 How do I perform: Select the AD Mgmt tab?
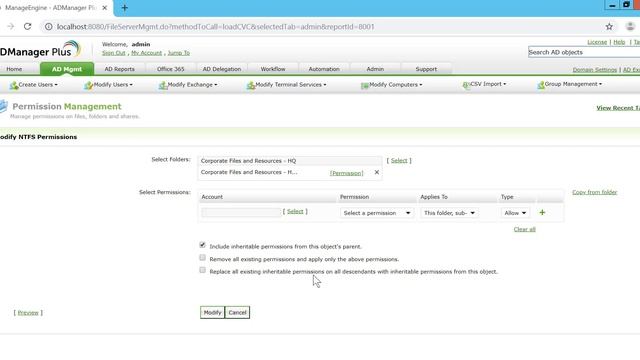pos(67,69)
